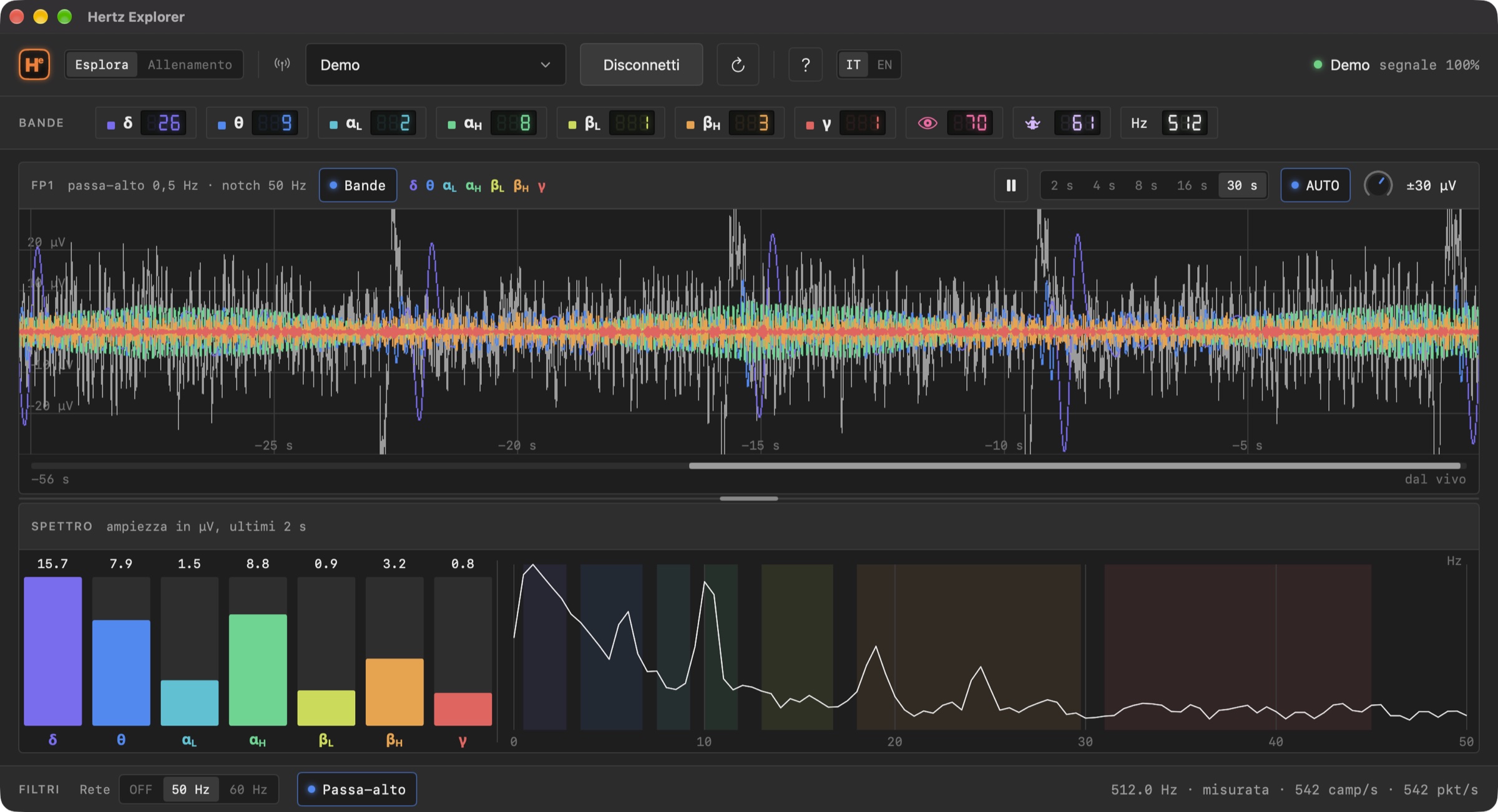Toggle AUTO amplitude scaling
1498x812 pixels.
(1315, 185)
